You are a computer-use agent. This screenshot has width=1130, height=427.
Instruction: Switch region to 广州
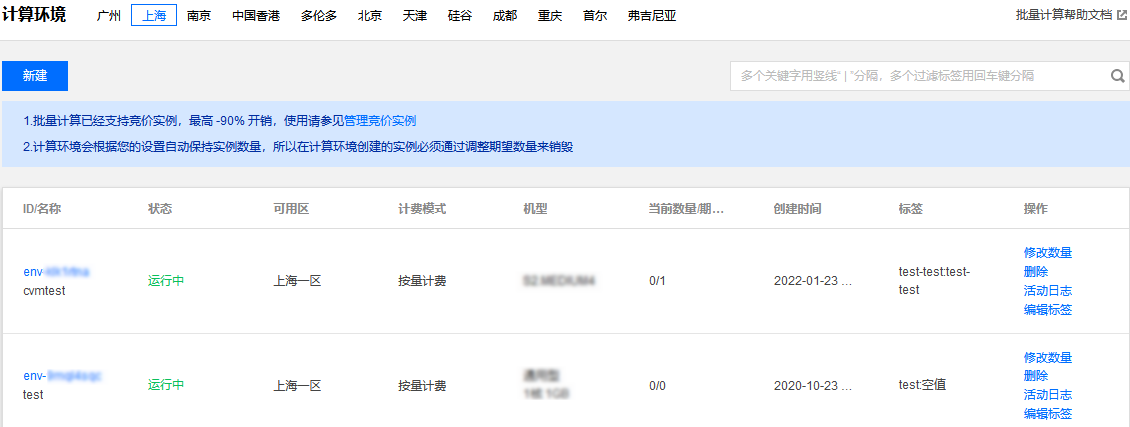pyautogui.click(x=109, y=15)
